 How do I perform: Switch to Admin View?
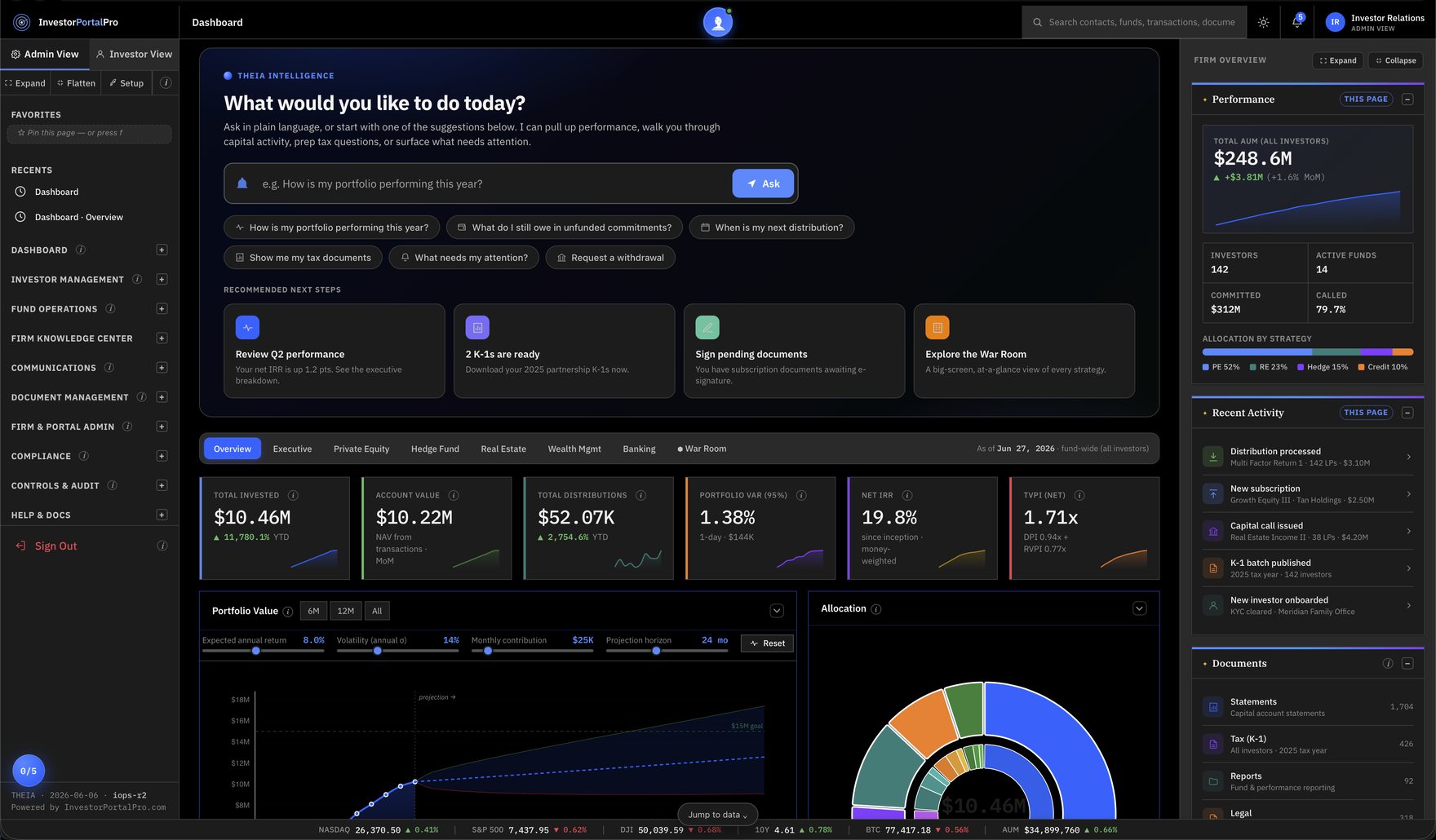(x=45, y=54)
